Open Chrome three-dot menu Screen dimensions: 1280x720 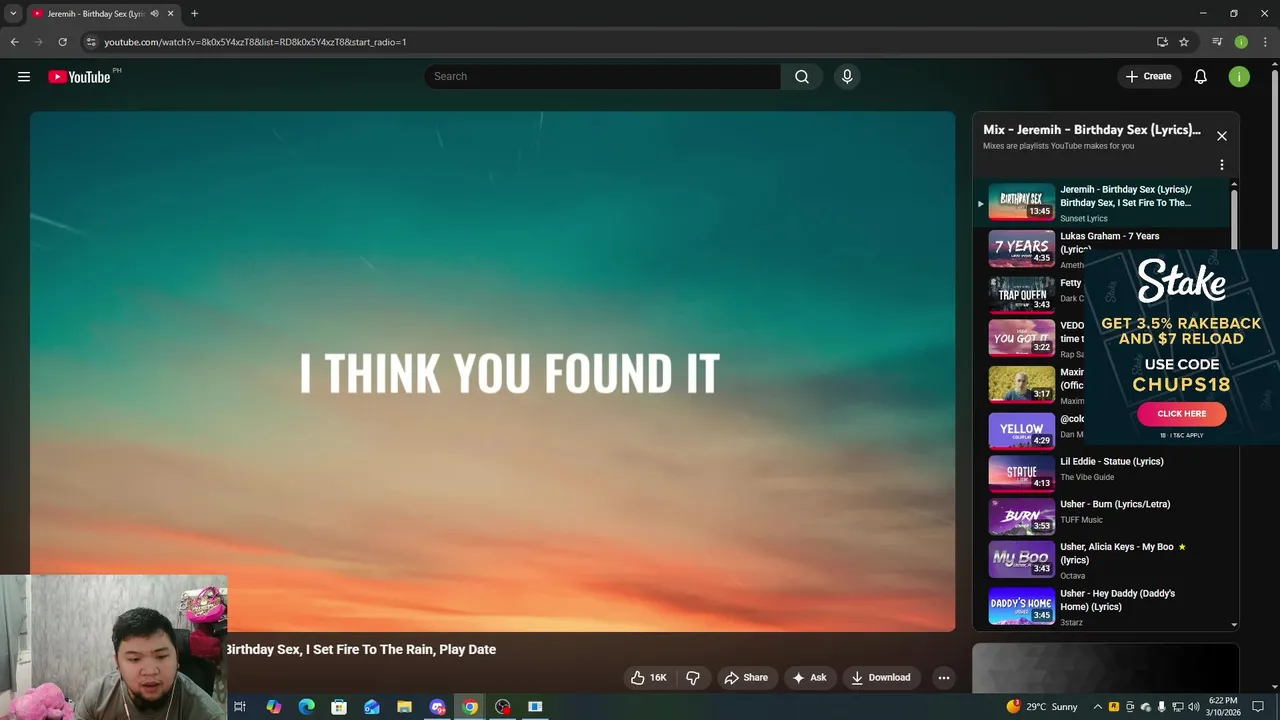[1265, 42]
